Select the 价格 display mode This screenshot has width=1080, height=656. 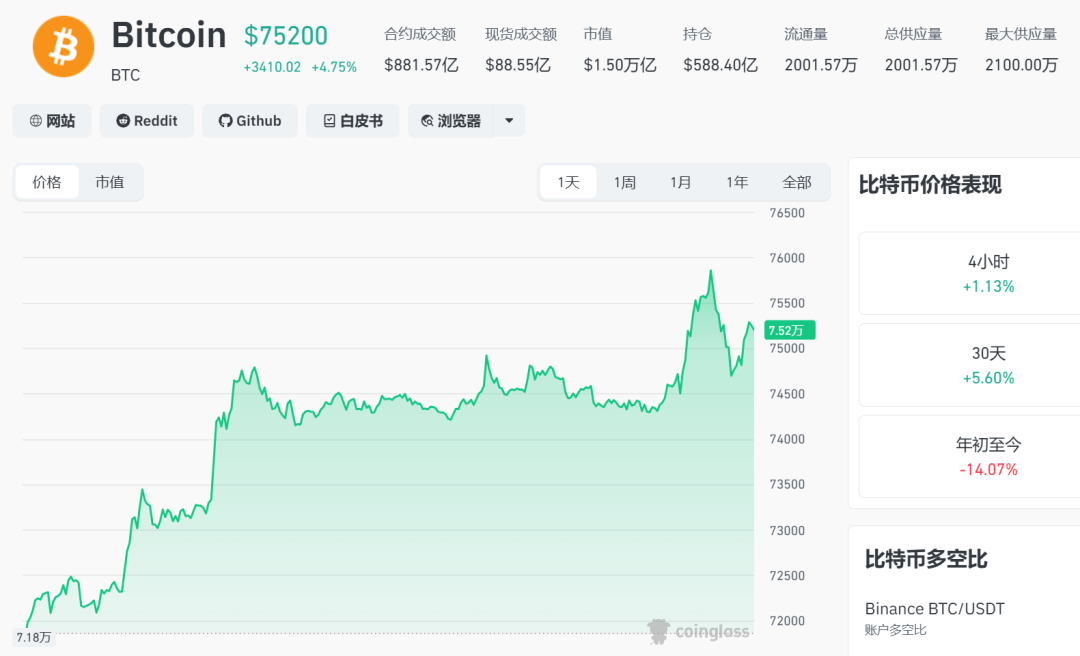pos(46,182)
